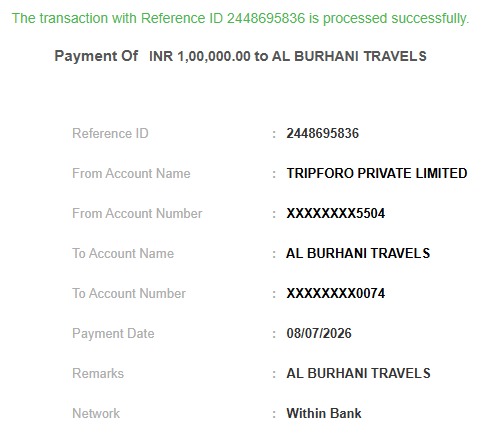The height and width of the screenshot is (443, 499).
Task: Click the Payment Of heading label
Action: tap(96, 56)
